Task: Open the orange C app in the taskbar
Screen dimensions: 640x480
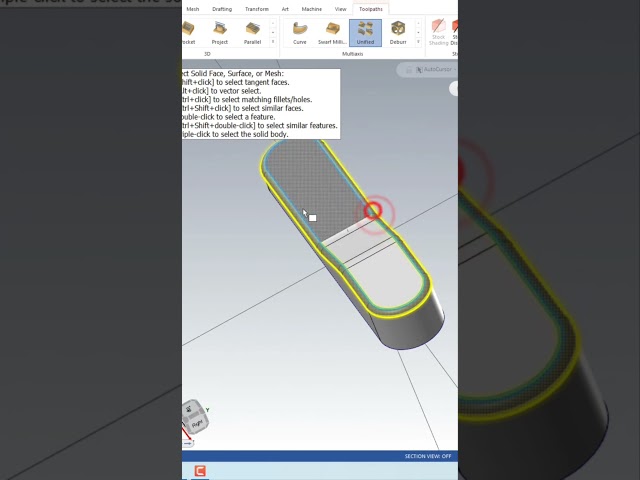Action: coord(200,471)
